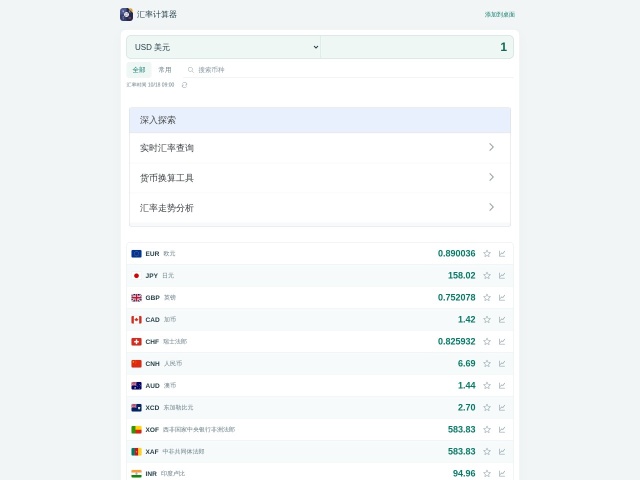
Task: Switch to the 常用 tab
Action: pos(165,70)
